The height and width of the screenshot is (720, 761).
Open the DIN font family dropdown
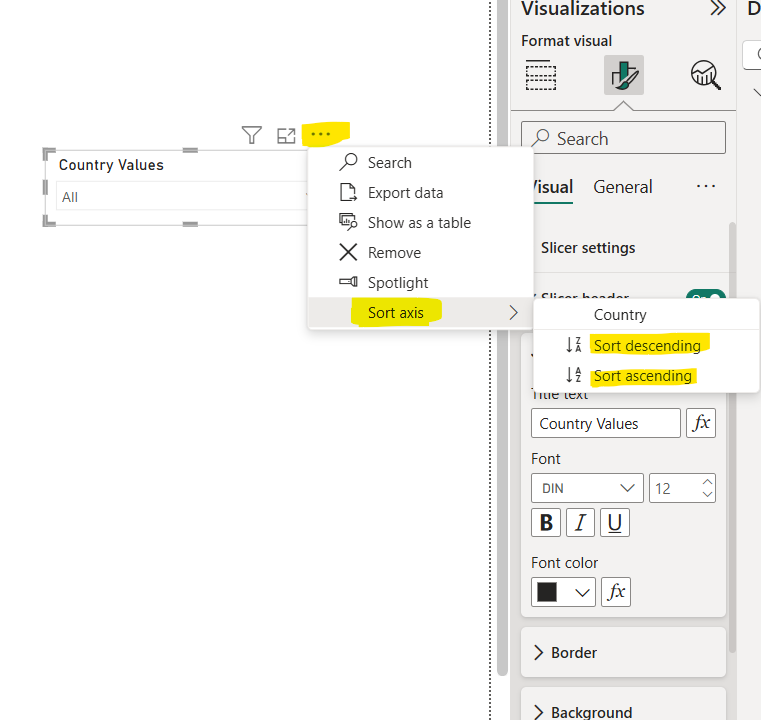click(587, 489)
